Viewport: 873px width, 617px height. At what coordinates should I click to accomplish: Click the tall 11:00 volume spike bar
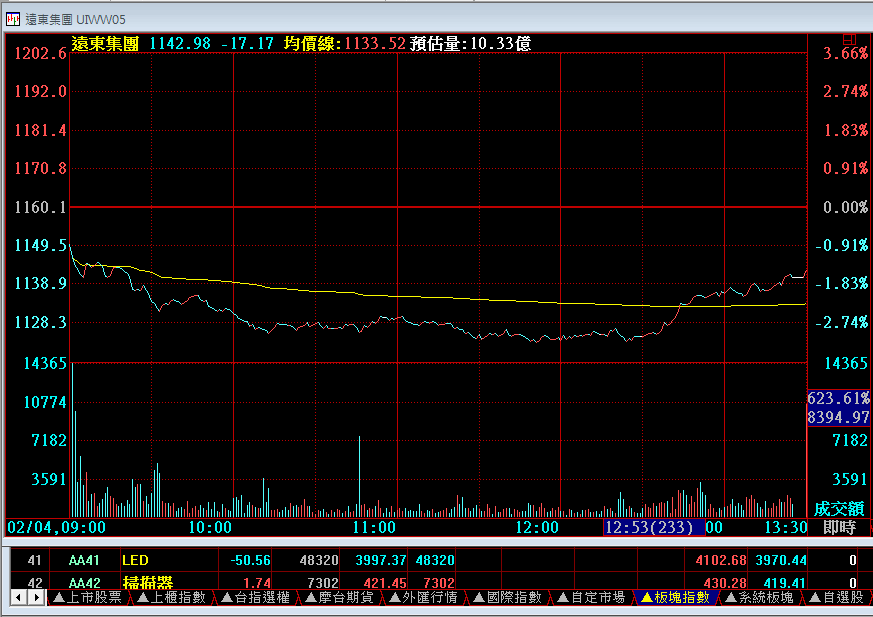pos(359,476)
